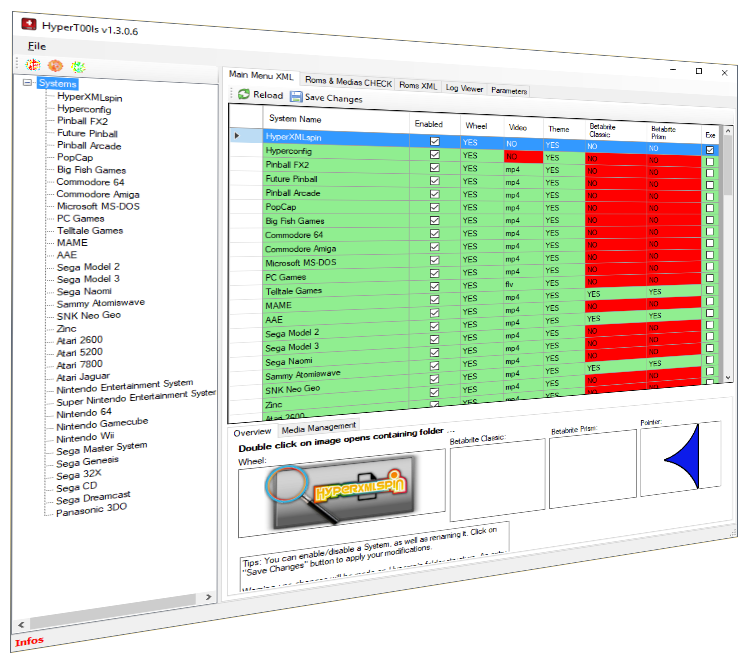
Task: Open the Roms & Medias CHECK tab
Action: pyautogui.click(x=348, y=82)
